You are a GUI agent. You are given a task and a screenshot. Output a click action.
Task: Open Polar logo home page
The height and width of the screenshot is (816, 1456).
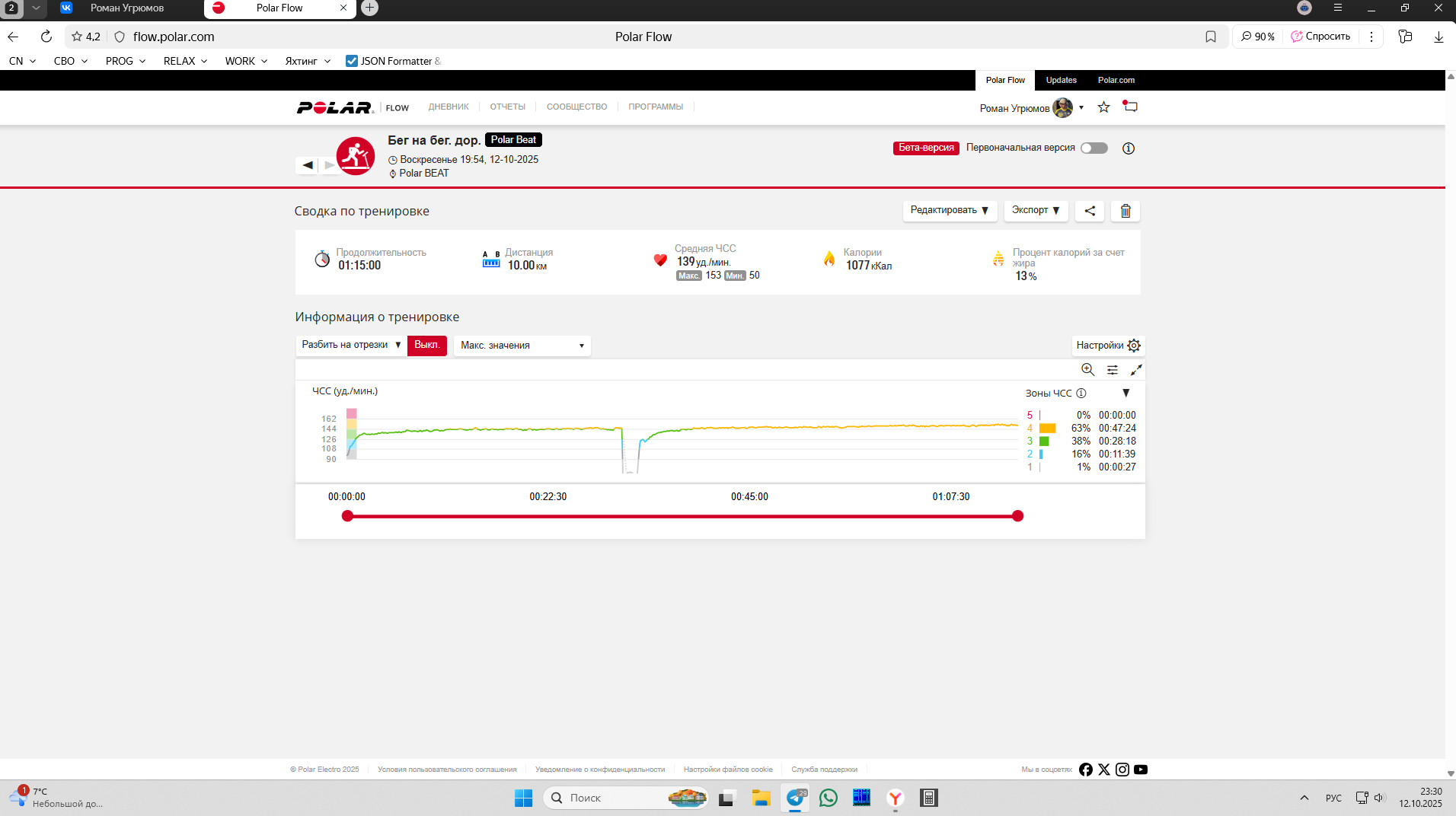pos(335,107)
